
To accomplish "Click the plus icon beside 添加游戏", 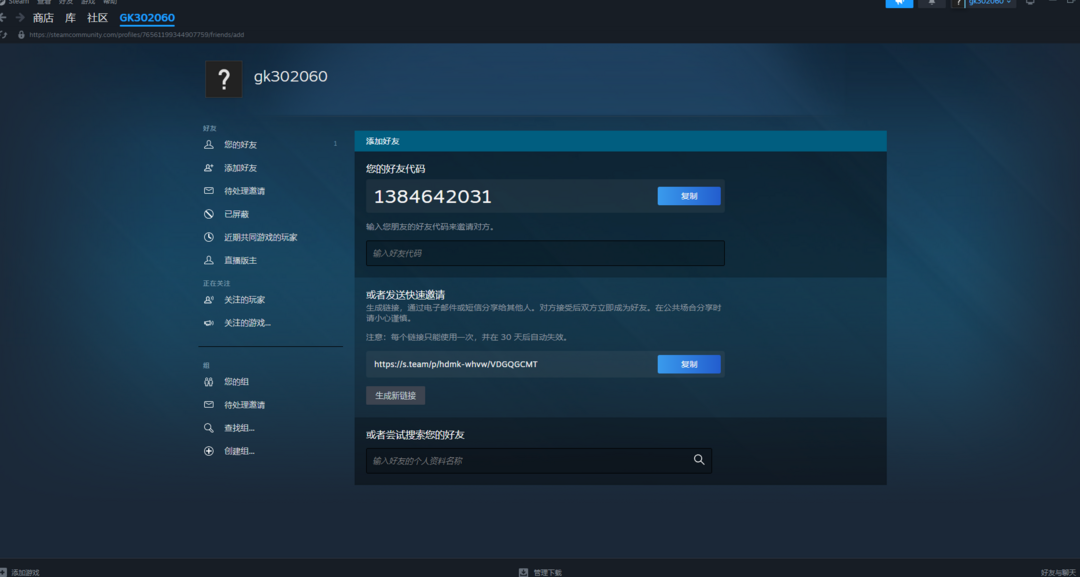I will pos(3,572).
